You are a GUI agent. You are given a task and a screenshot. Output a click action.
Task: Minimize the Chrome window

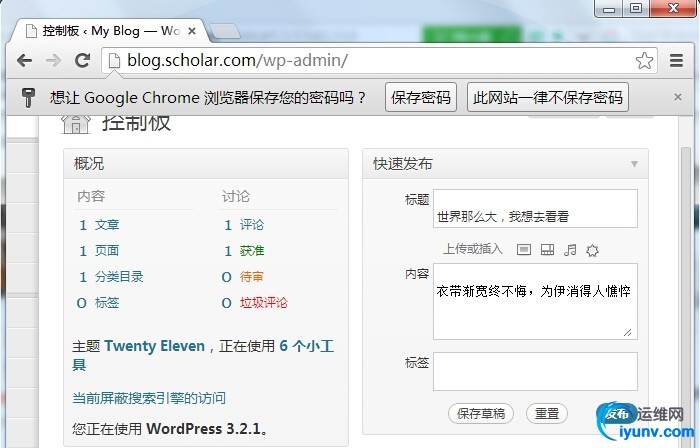609,8
